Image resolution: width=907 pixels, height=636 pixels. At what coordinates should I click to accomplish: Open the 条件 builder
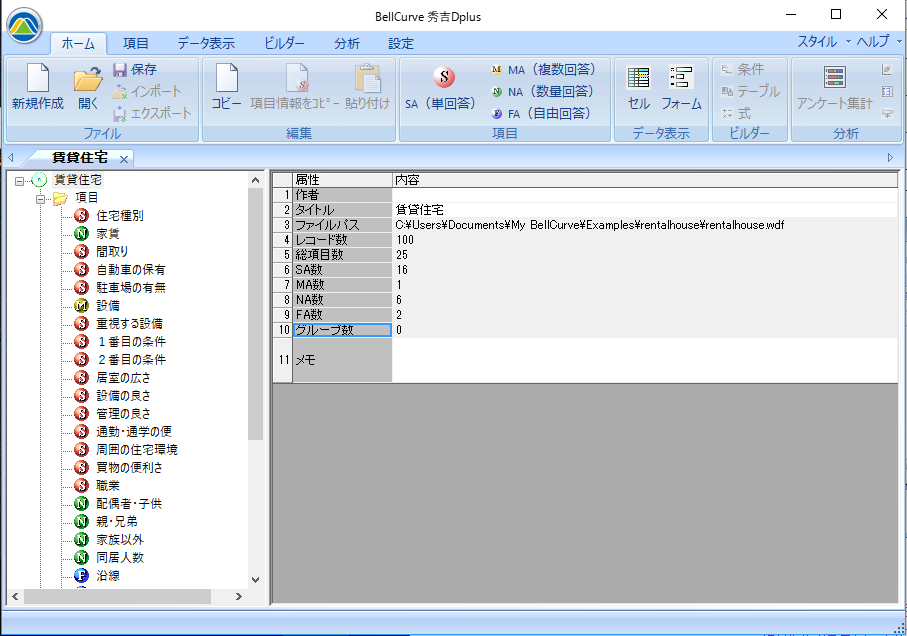[743, 70]
